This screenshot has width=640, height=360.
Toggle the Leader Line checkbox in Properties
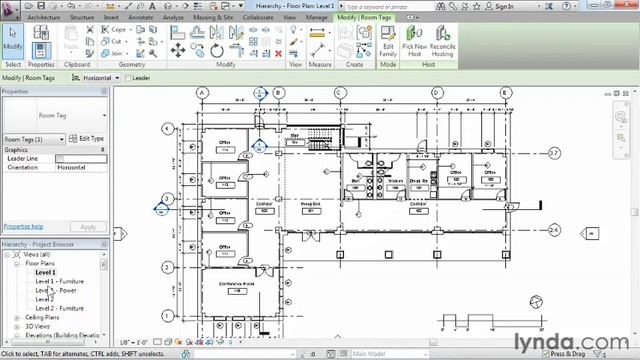pyautogui.click(x=60, y=158)
